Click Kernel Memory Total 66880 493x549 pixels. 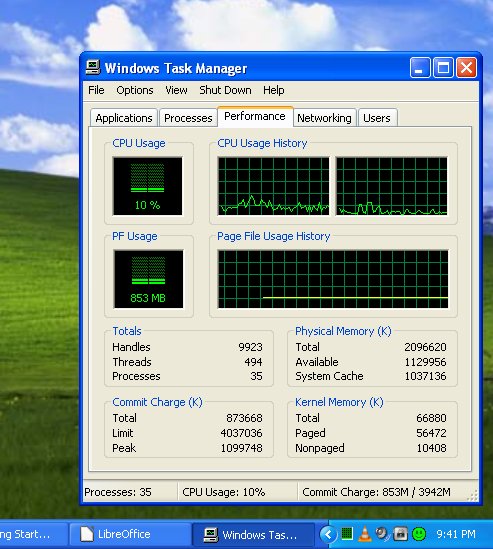click(x=431, y=418)
